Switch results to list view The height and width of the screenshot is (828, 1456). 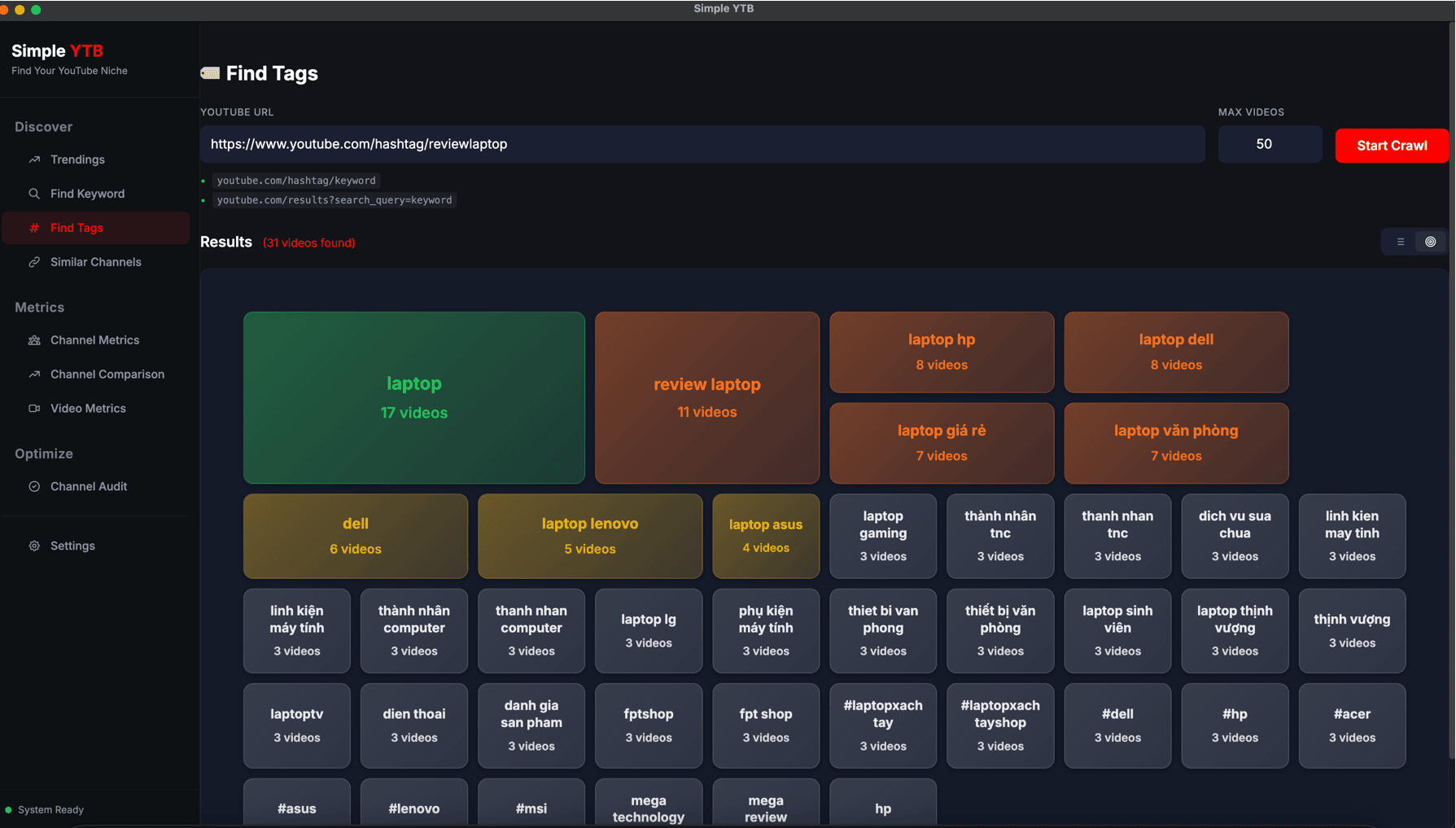[x=1401, y=242]
